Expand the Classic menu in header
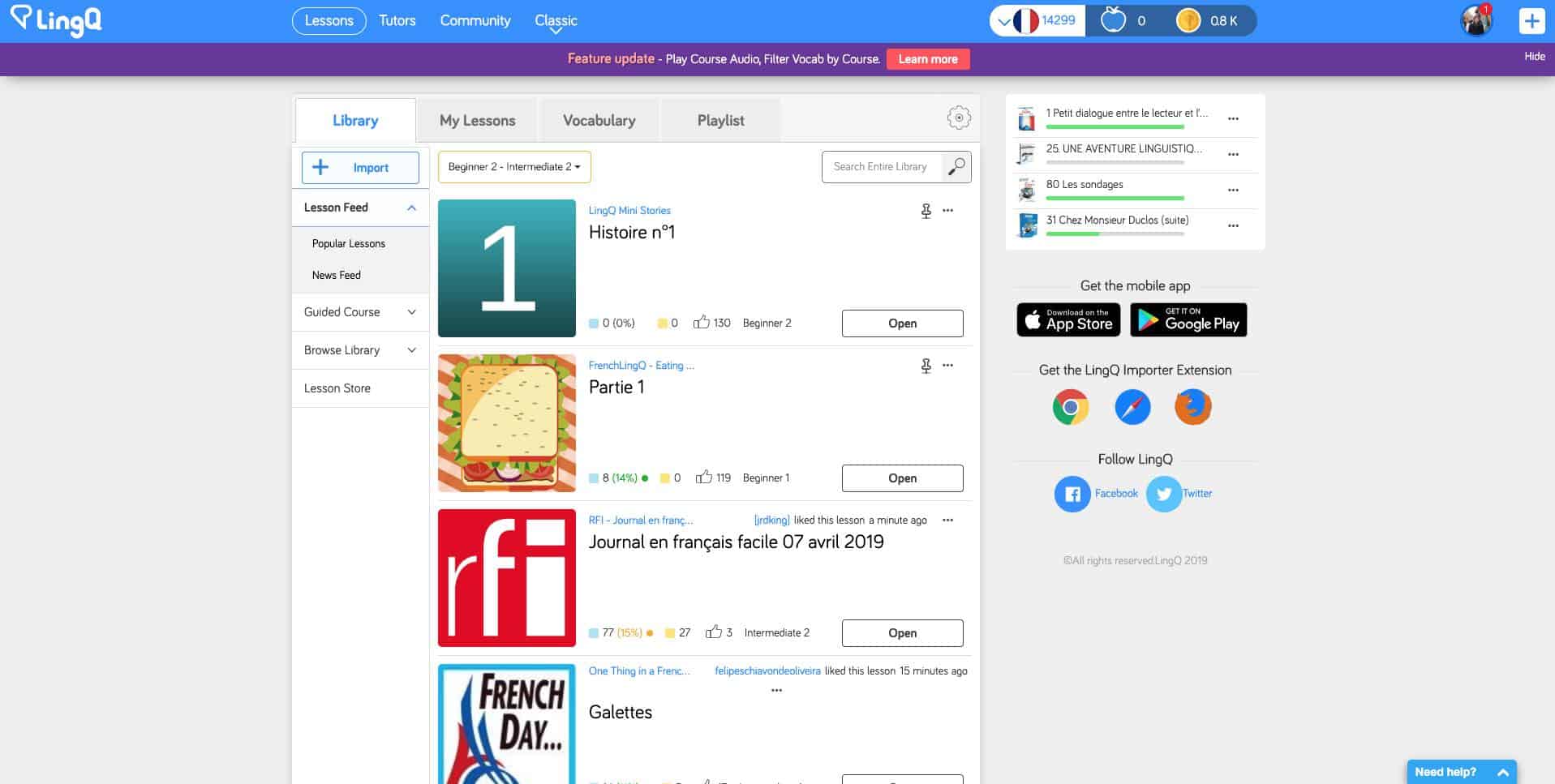 click(556, 21)
